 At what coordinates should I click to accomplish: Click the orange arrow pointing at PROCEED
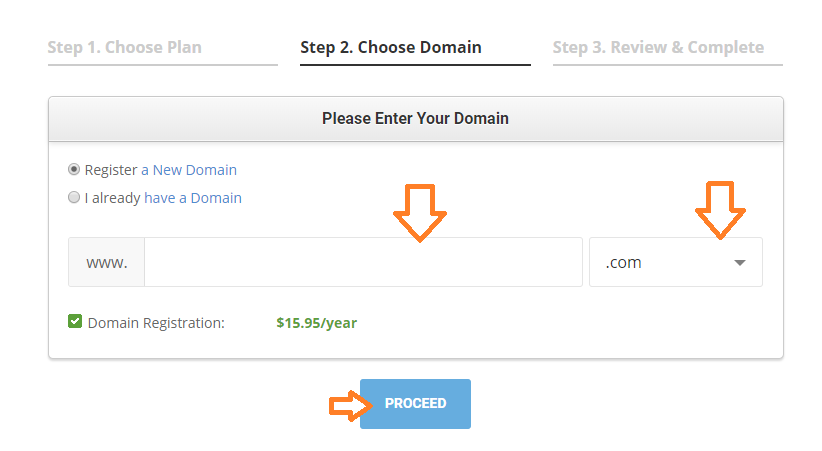tap(351, 405)
